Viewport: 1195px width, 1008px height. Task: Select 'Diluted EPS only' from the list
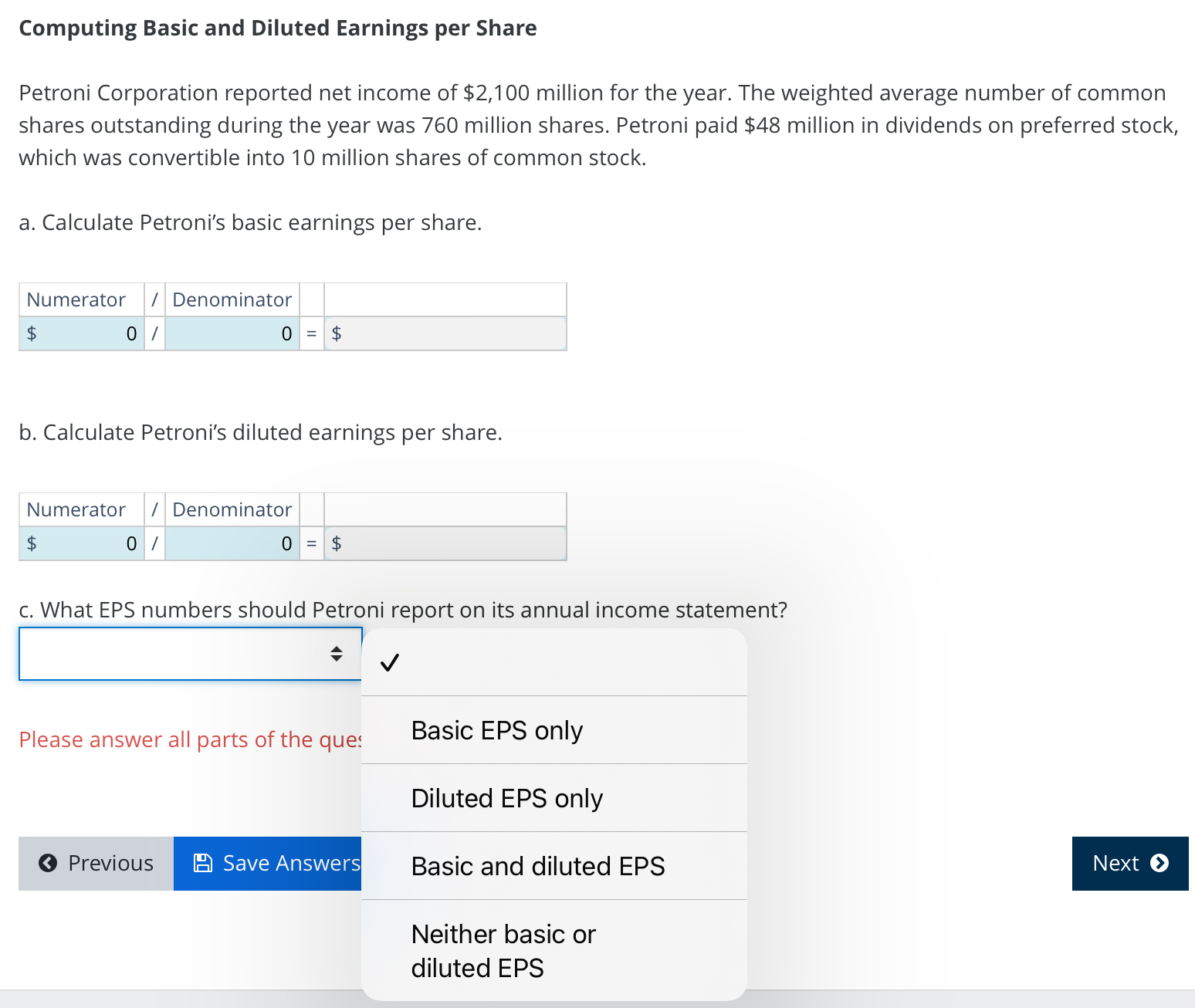[506, 798]
